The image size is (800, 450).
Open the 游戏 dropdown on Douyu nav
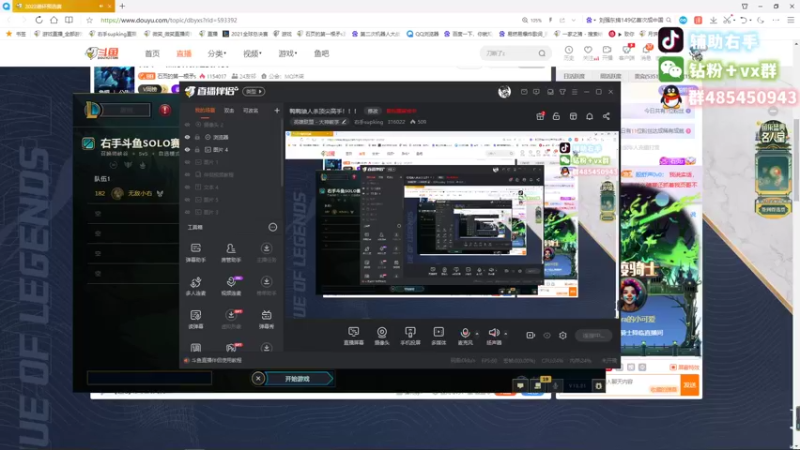287,53
